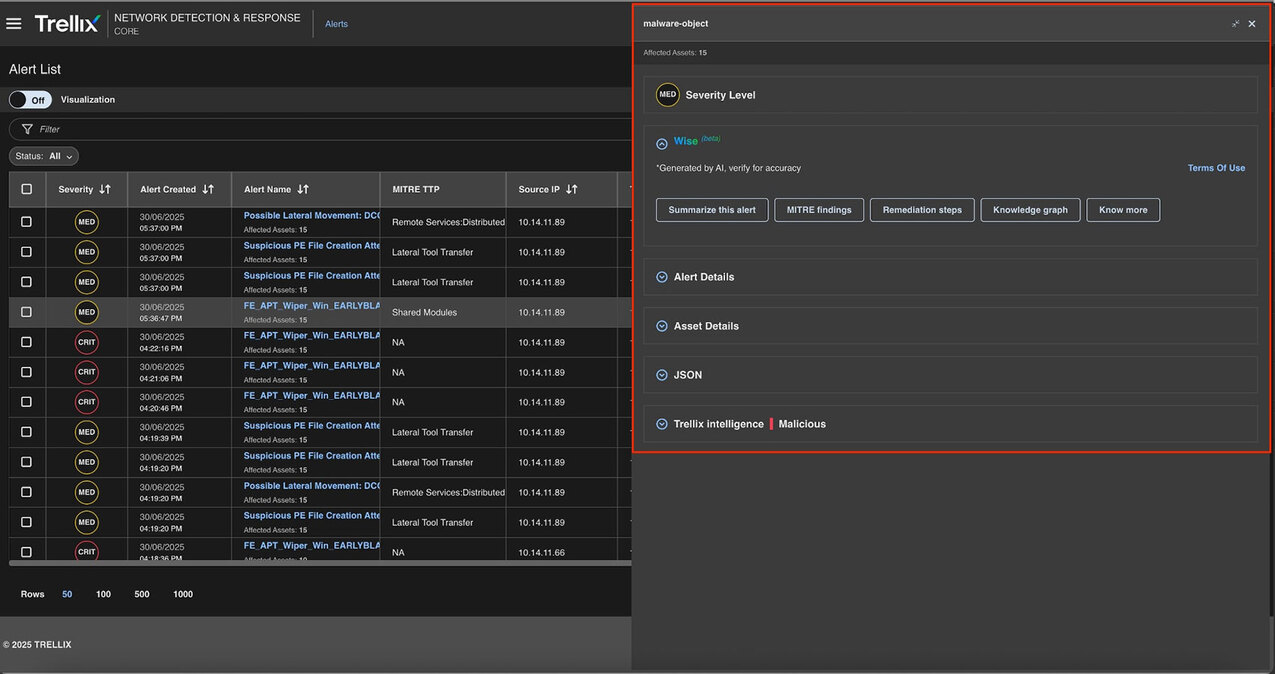Expand the Asset Details section
1275x674 pixels.
point(661,326)
